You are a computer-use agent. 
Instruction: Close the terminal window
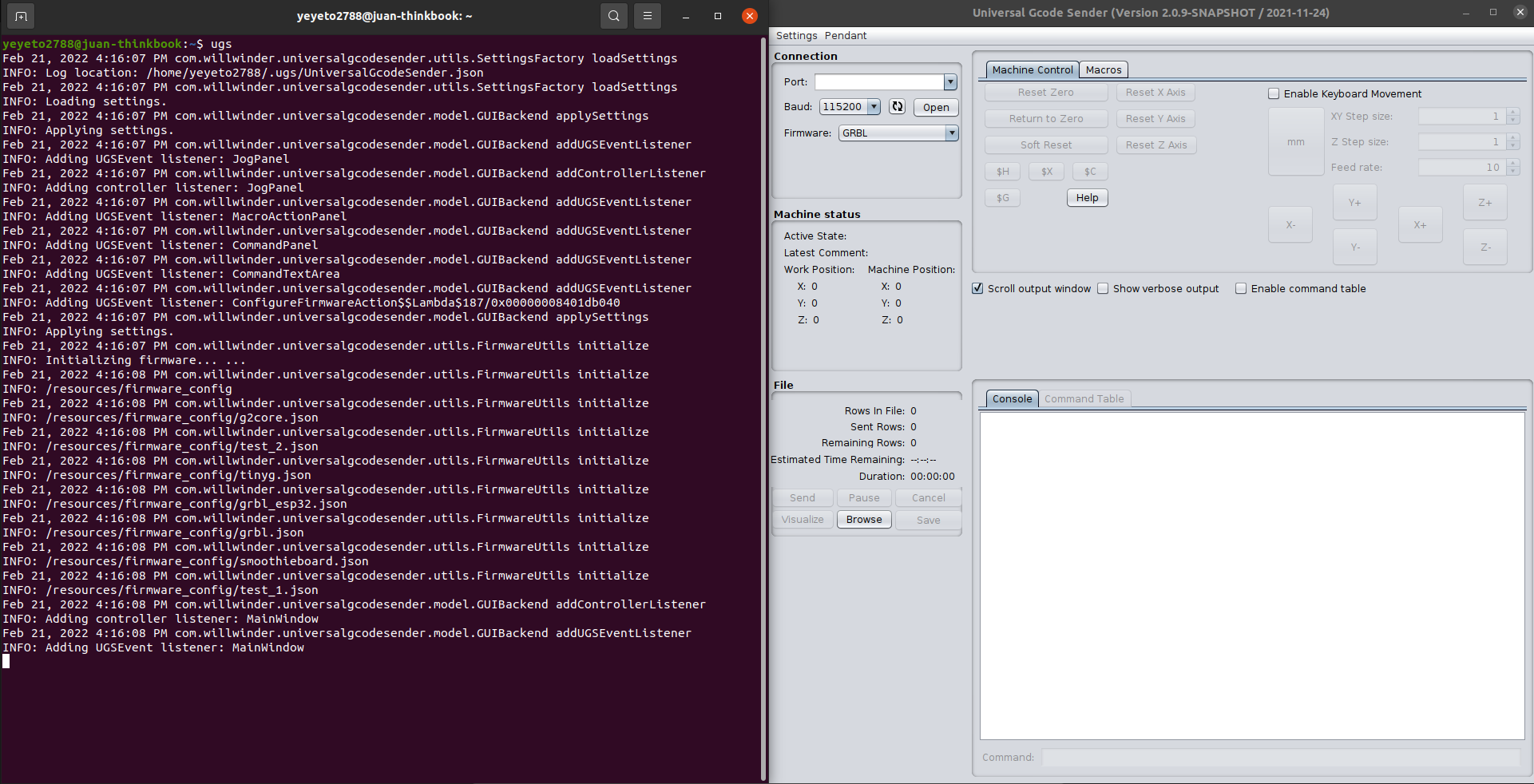(x=749, y=16)
